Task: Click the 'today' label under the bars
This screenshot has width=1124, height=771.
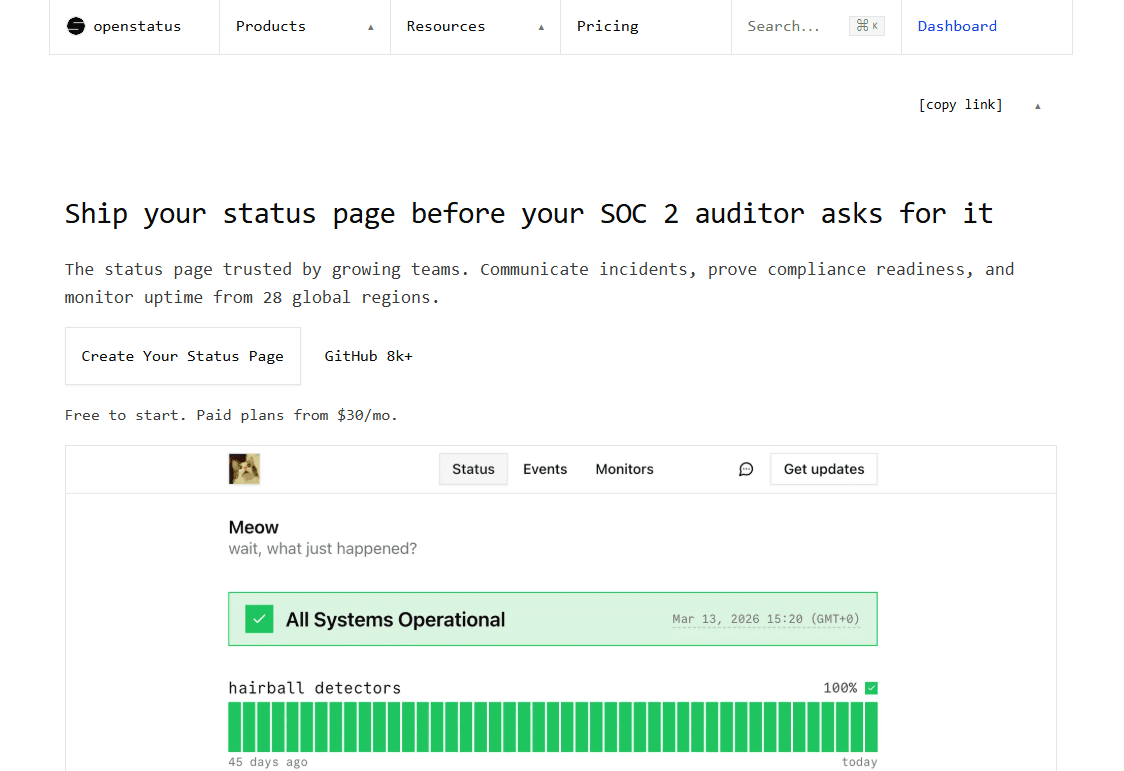Action: [x=859, y=762]
